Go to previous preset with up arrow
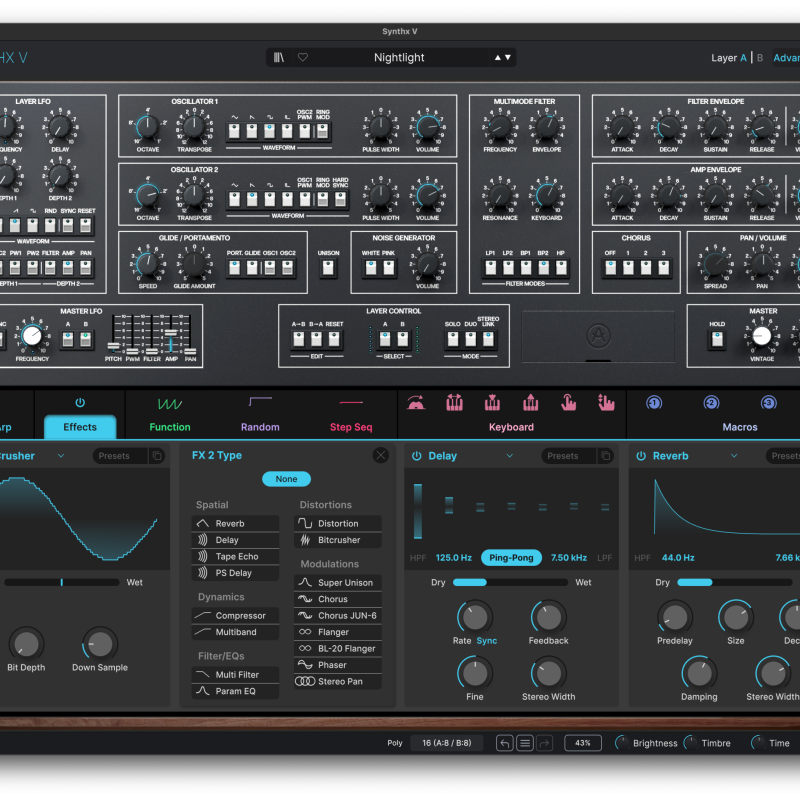800x800 pixels. pyautogui.click(x=497, y=58)
